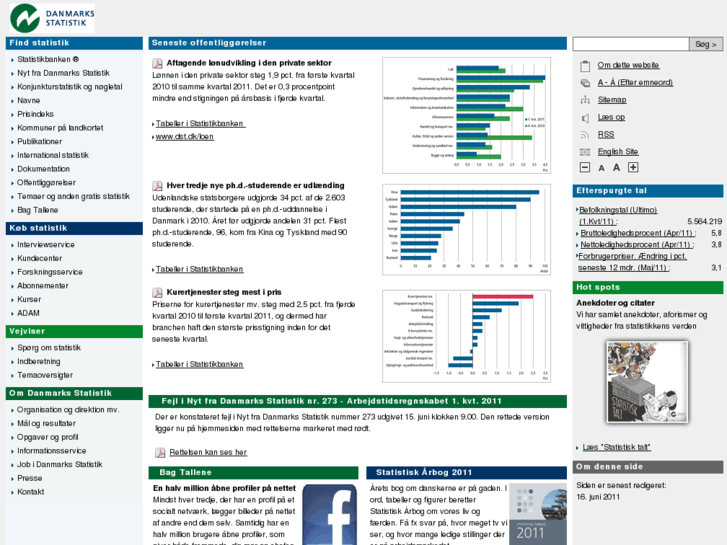727x545 pixels.
Task: Open Indberetning link
Action: click(x=38, y=362)
